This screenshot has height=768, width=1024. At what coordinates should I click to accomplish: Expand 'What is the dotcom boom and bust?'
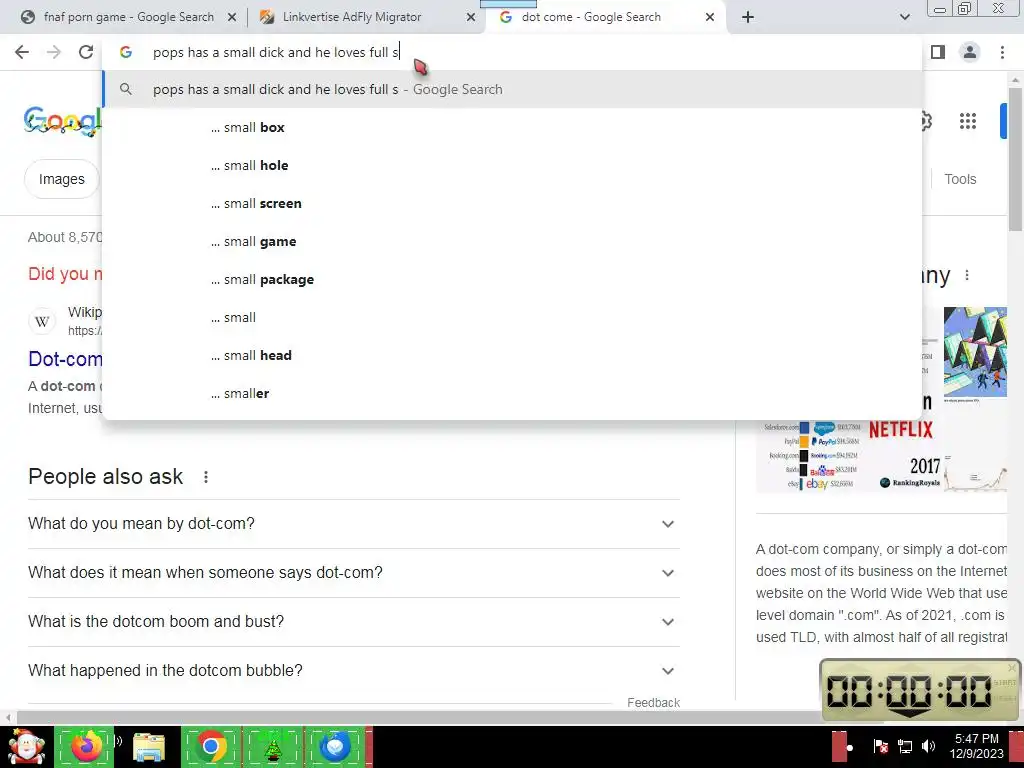(353, 622)
